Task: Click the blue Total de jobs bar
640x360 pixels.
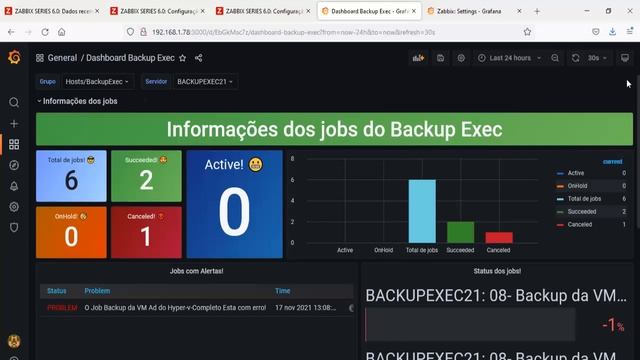Action: (422, 211)
